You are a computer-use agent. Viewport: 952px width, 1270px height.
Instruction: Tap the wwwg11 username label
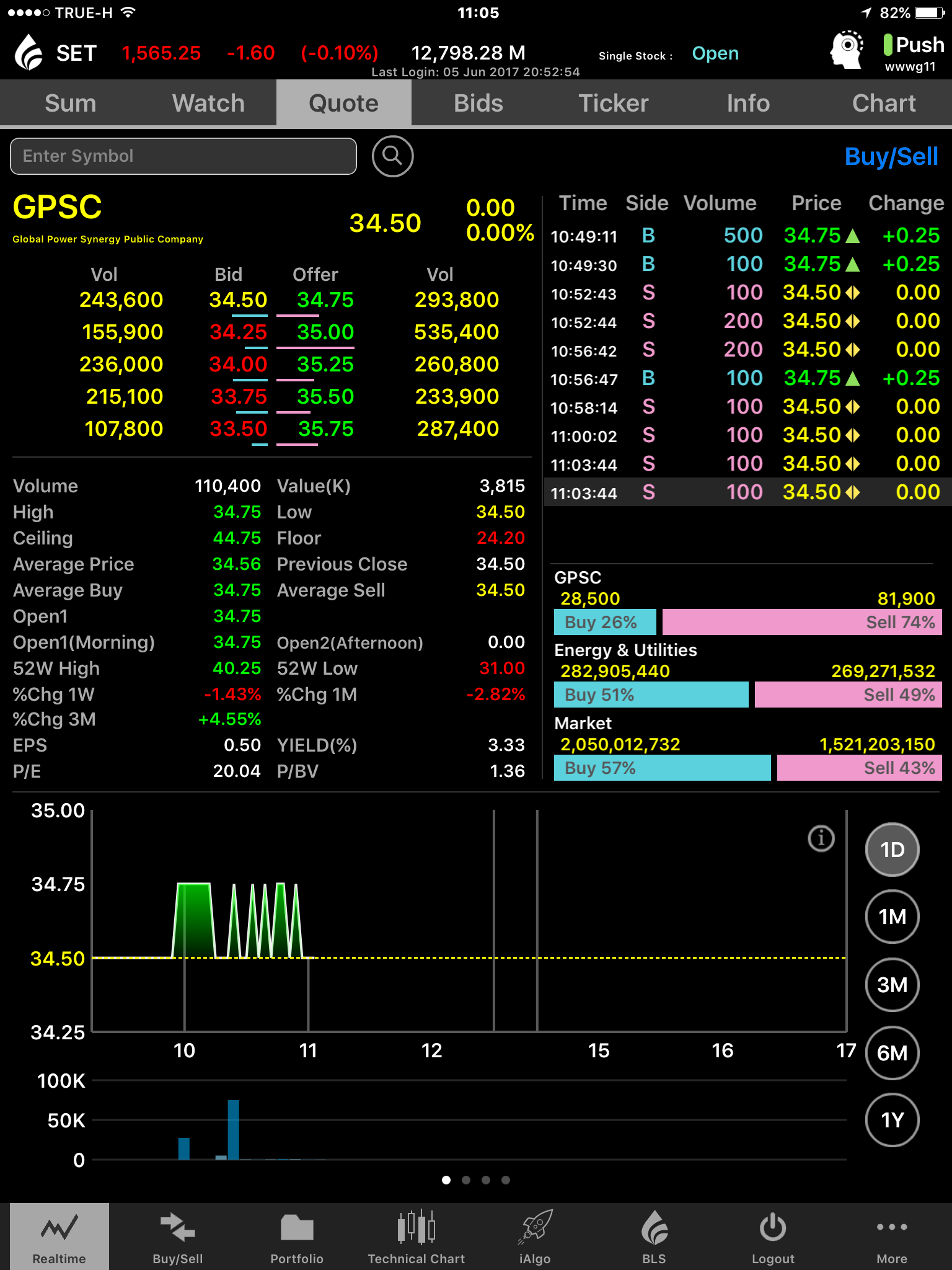click(x=910, y=67)
